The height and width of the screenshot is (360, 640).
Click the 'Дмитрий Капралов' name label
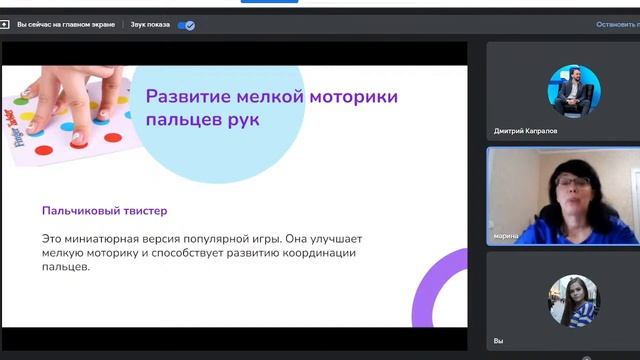click(525, 131)
